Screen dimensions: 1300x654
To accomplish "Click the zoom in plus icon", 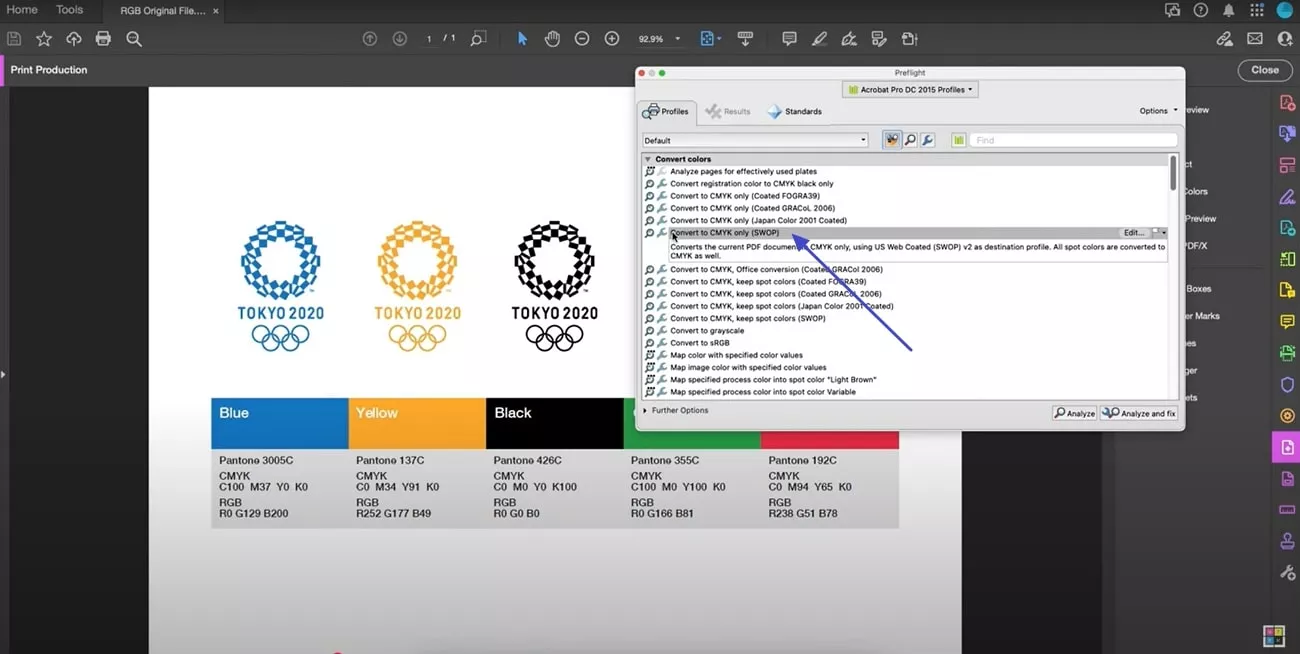I will point(612,39).
